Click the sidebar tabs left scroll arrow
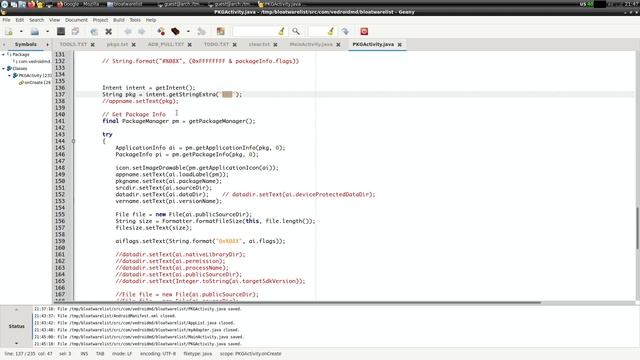Image resolution: width=640 pixels, height=360 pixels. click(x=4, y=44)
